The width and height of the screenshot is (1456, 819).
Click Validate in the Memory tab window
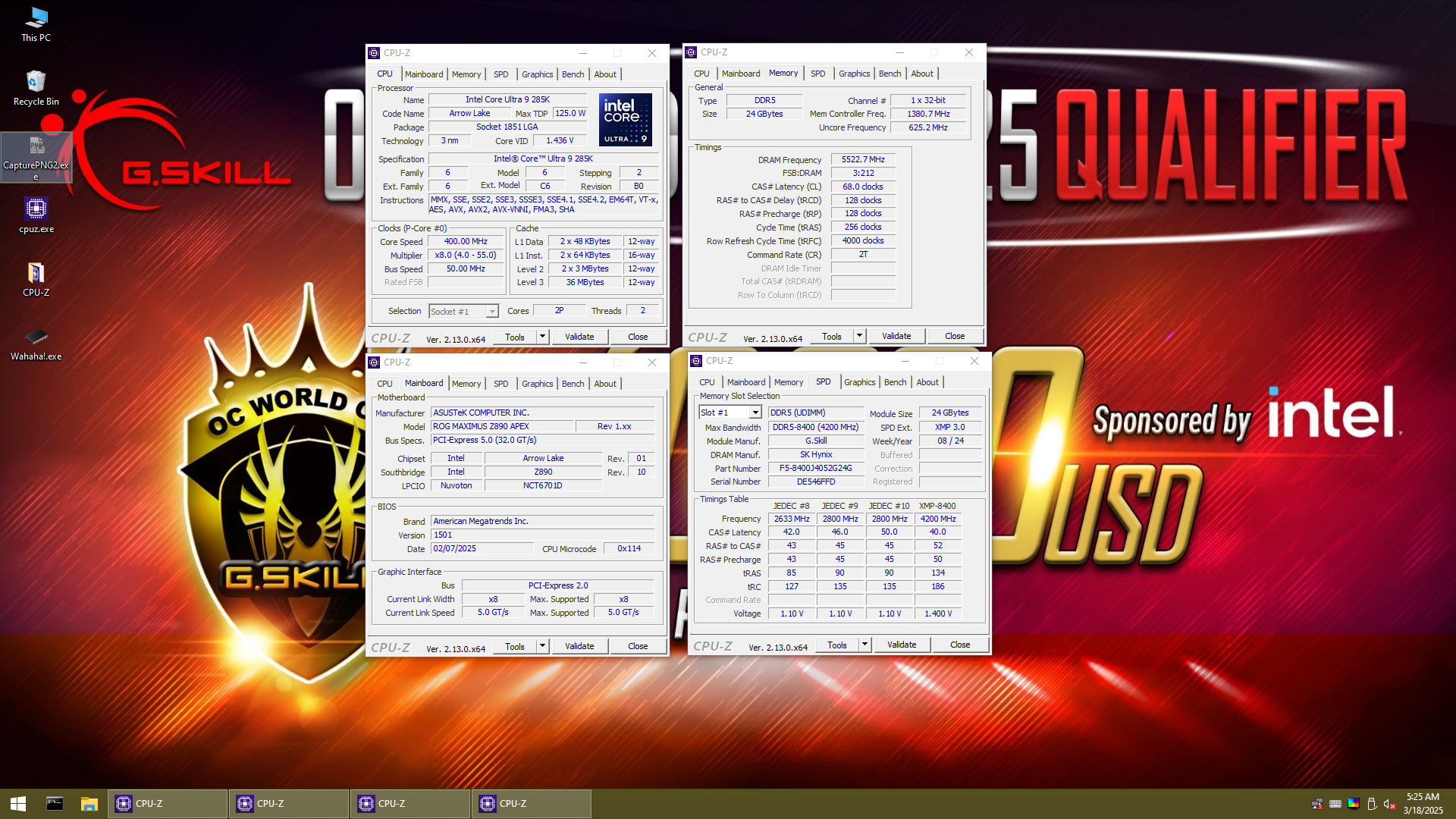click(x=896, y=336)
